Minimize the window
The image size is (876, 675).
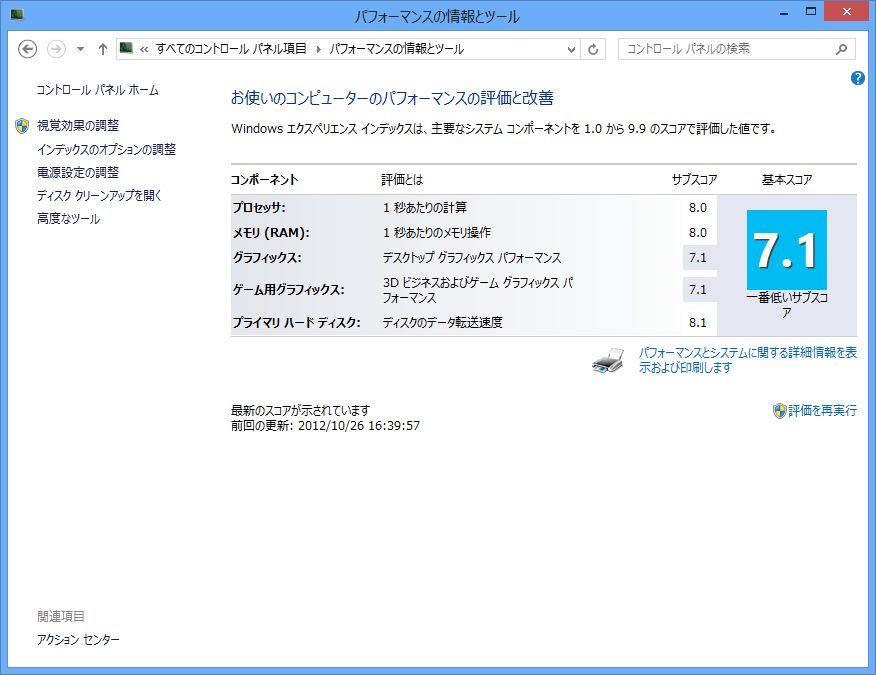(784, 12)
